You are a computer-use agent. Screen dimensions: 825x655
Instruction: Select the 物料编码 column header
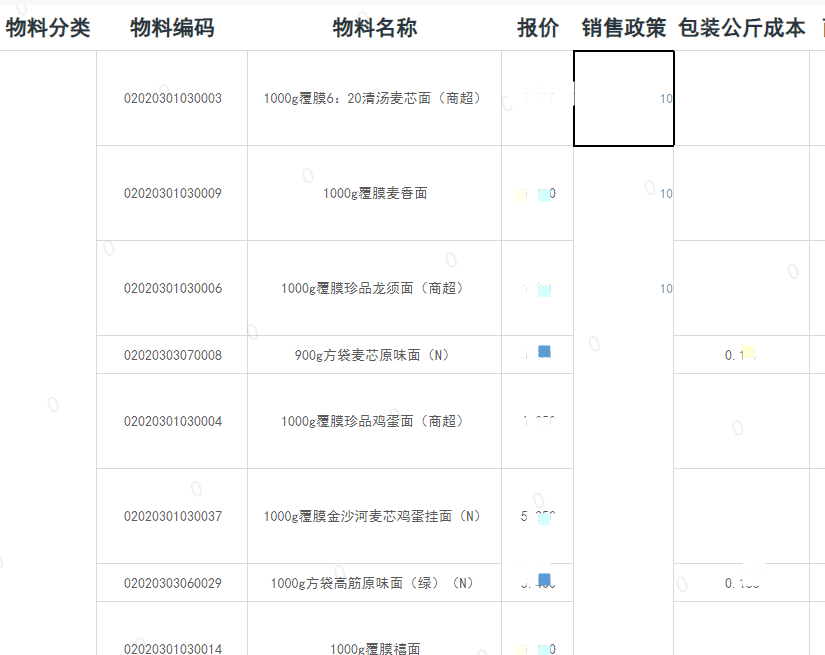coord(172,28)
